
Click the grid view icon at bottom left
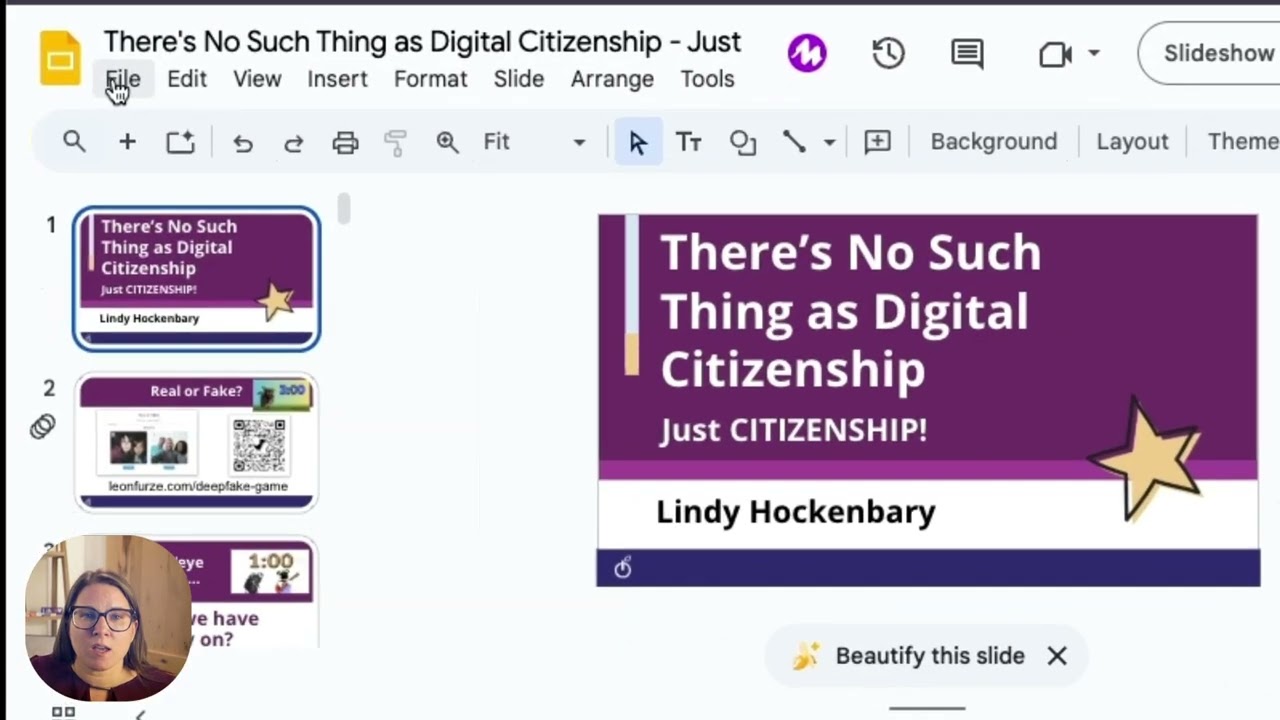pyautogui.click(x=63, y=712)
